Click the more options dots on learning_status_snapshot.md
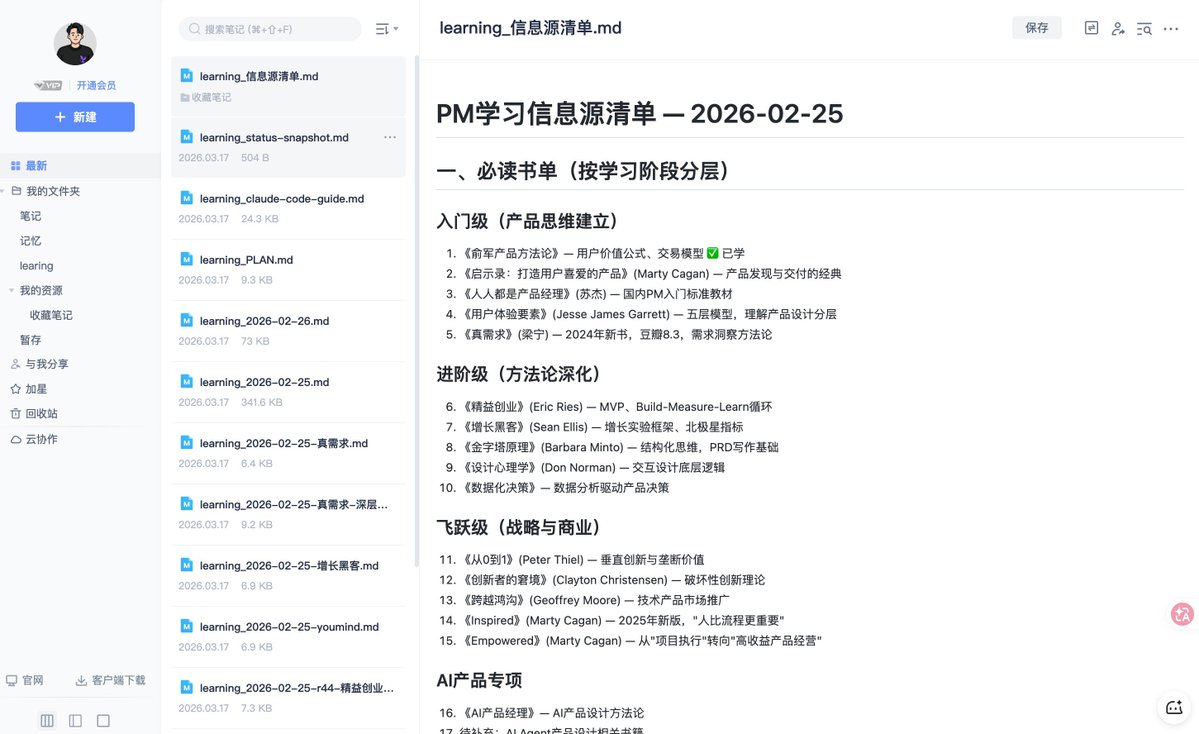Image resolution: width=1199 pixels, height=734 pixels. [x=390, y=137]
